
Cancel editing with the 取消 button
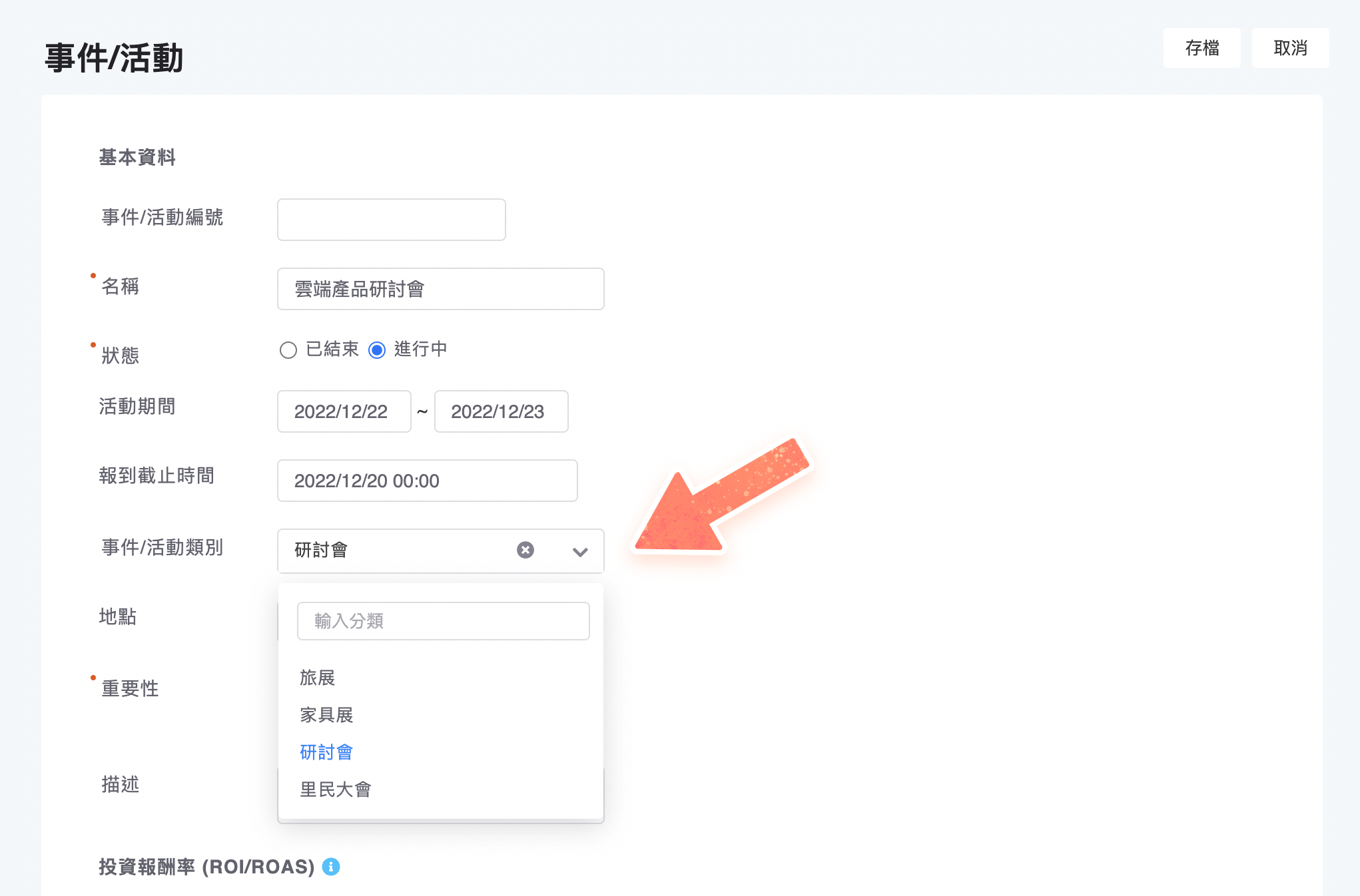1289,47
